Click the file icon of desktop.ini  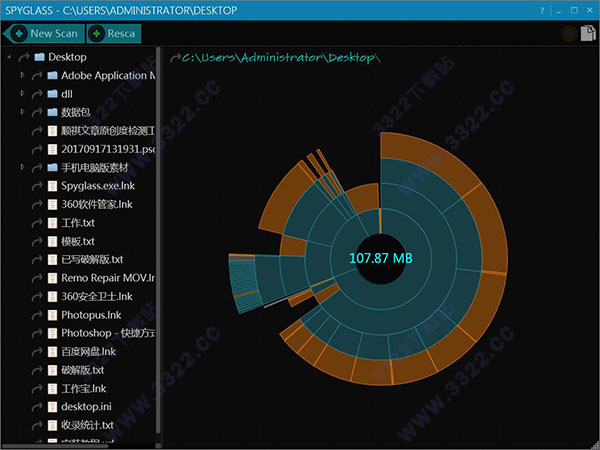[x=52, y=408]
